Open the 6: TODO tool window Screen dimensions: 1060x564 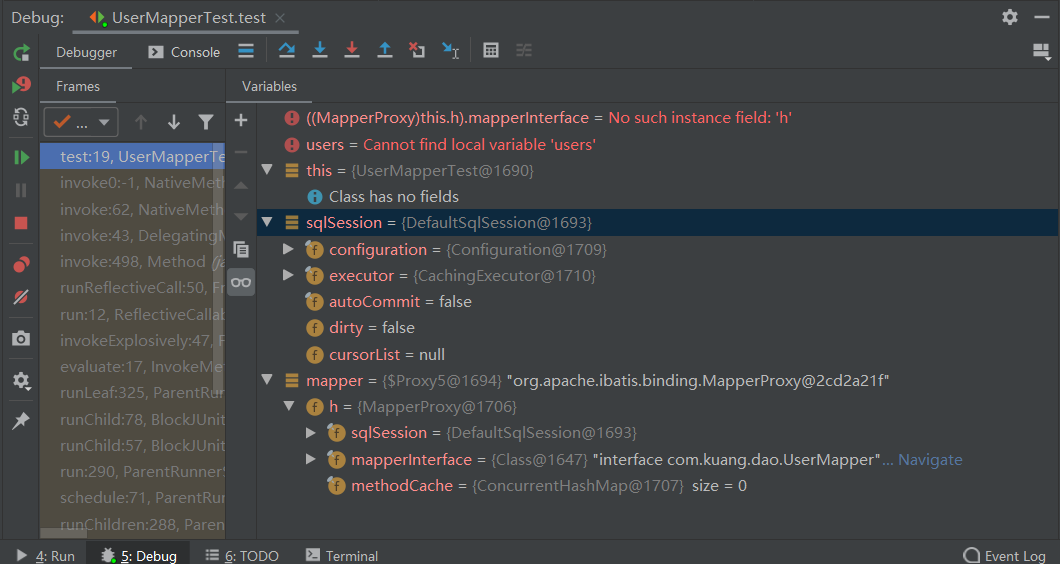point(242,555)
